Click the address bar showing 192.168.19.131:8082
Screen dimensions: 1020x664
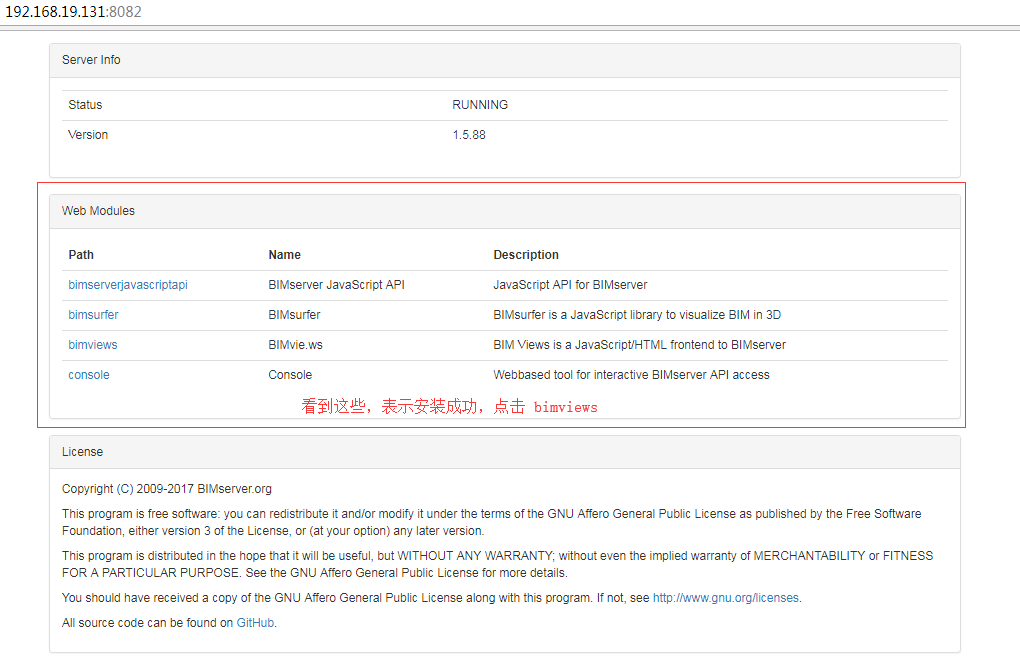pyautogui.click(x=76, y=11)
